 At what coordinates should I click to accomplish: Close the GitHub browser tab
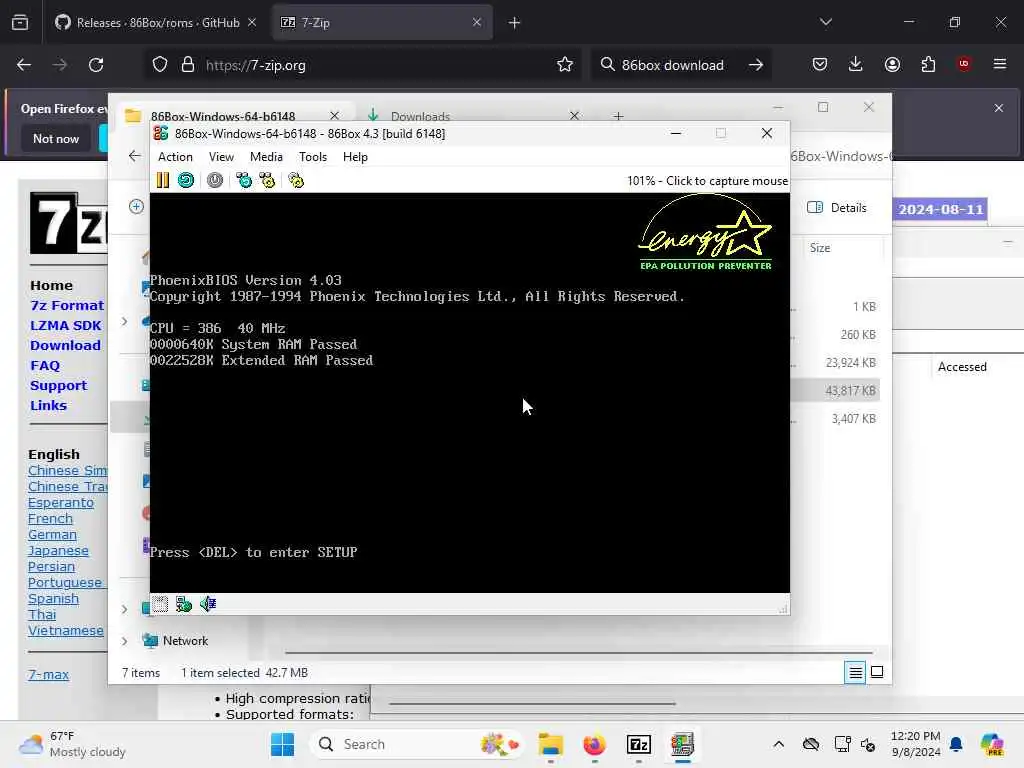252,22
